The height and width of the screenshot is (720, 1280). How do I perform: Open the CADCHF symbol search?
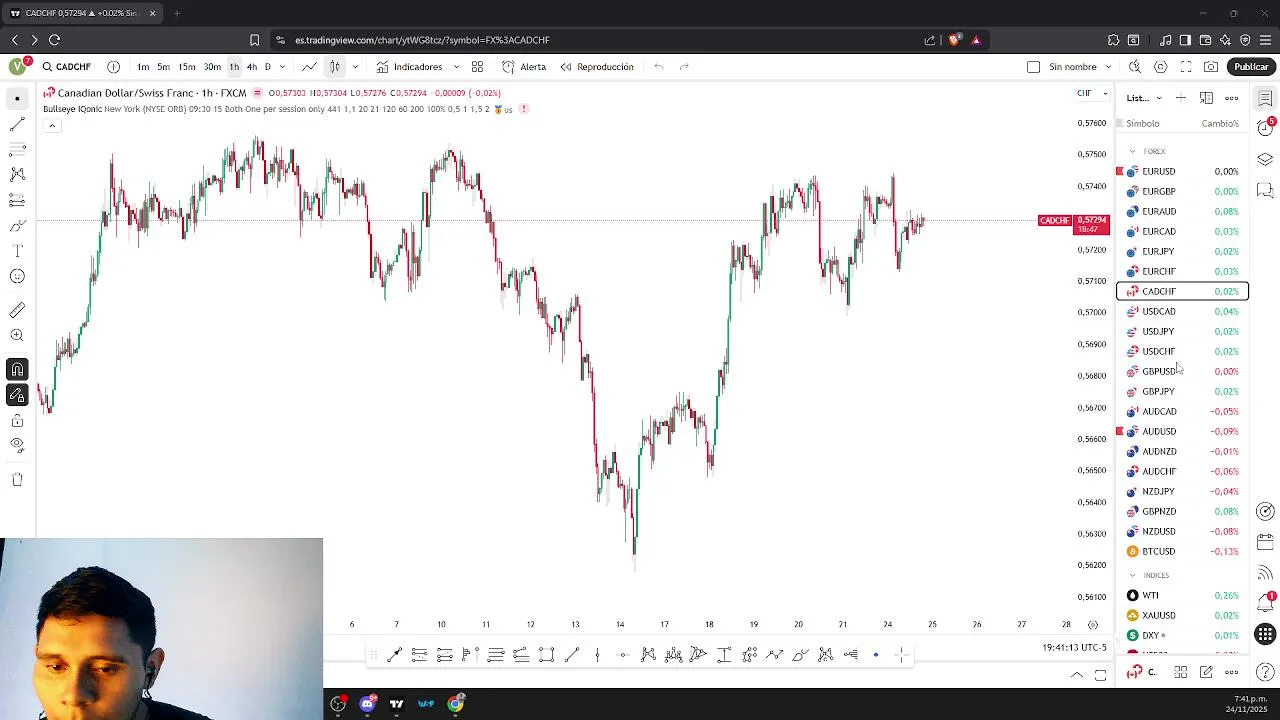tap(67, 67)
